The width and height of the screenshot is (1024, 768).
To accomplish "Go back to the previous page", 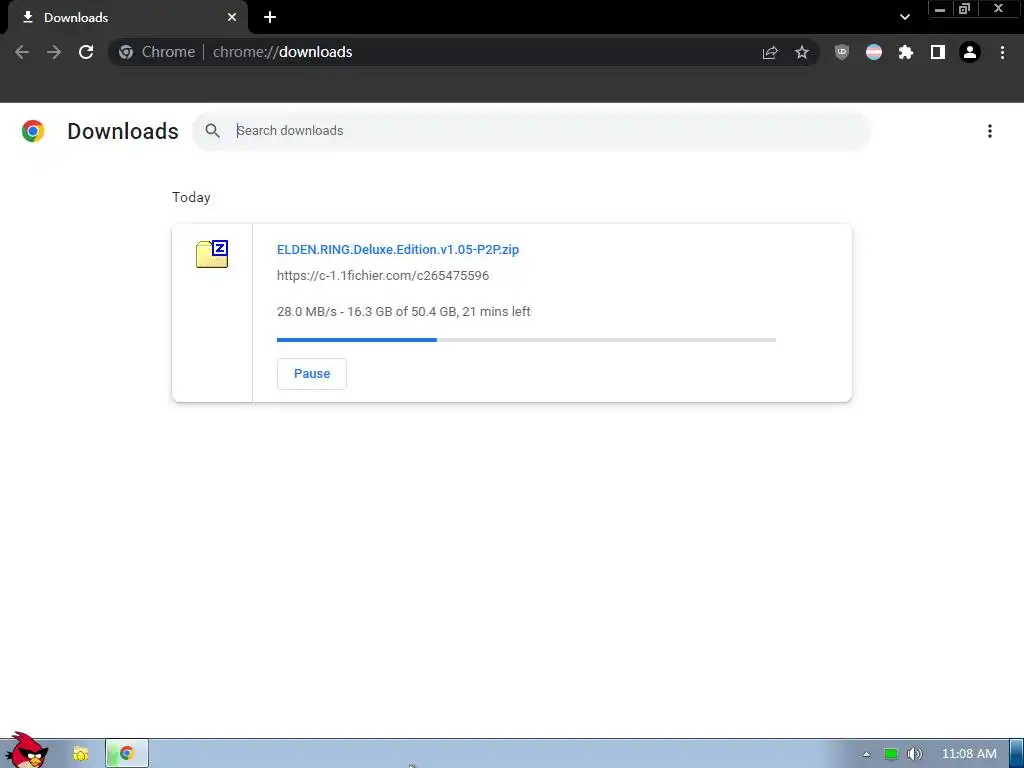I will pos(22,52).
